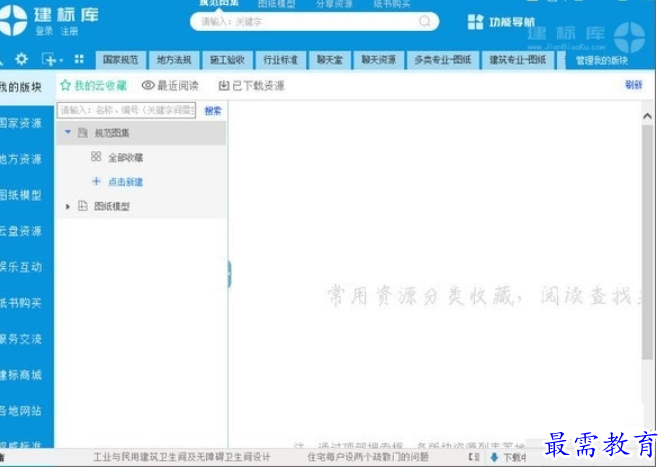The image size is (666, 476).
Task: Open the 建筑专业-图纸 tab
Action: 517,60
